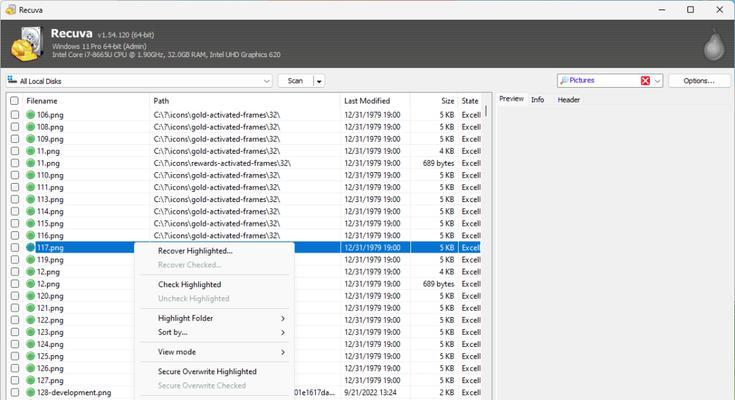Click the Recuva icon in title bar
The width and height of the screenshot is (735, 400).
[10, 9]
